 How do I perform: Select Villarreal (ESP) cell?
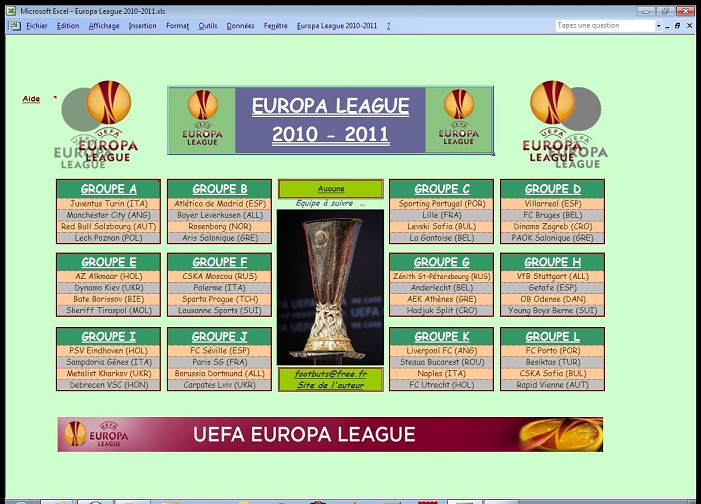(x=553, y=203)
